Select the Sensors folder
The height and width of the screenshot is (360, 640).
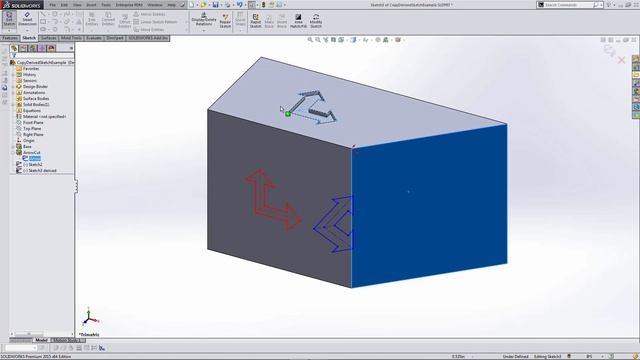(30, 80)
